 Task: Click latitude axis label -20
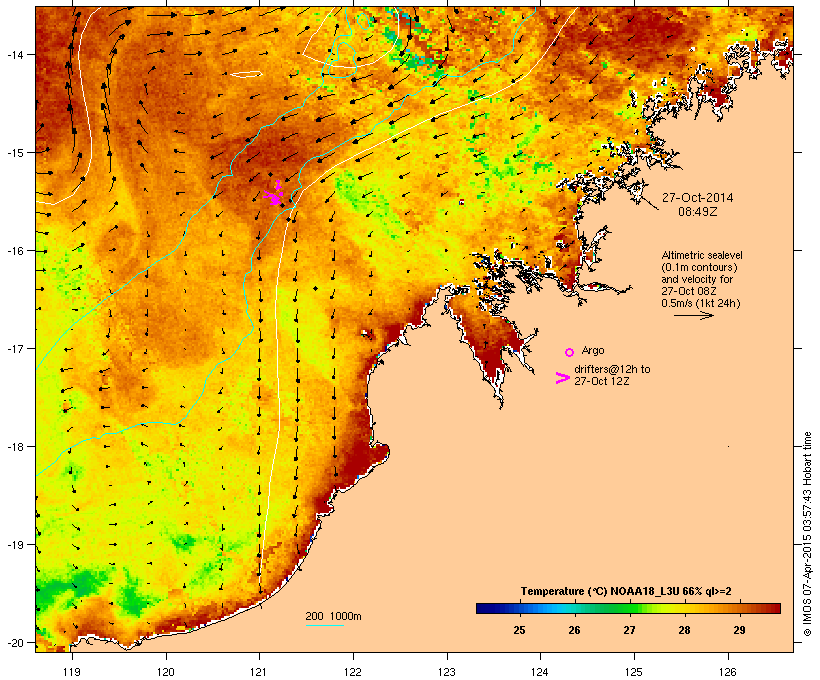pos(15,642)
